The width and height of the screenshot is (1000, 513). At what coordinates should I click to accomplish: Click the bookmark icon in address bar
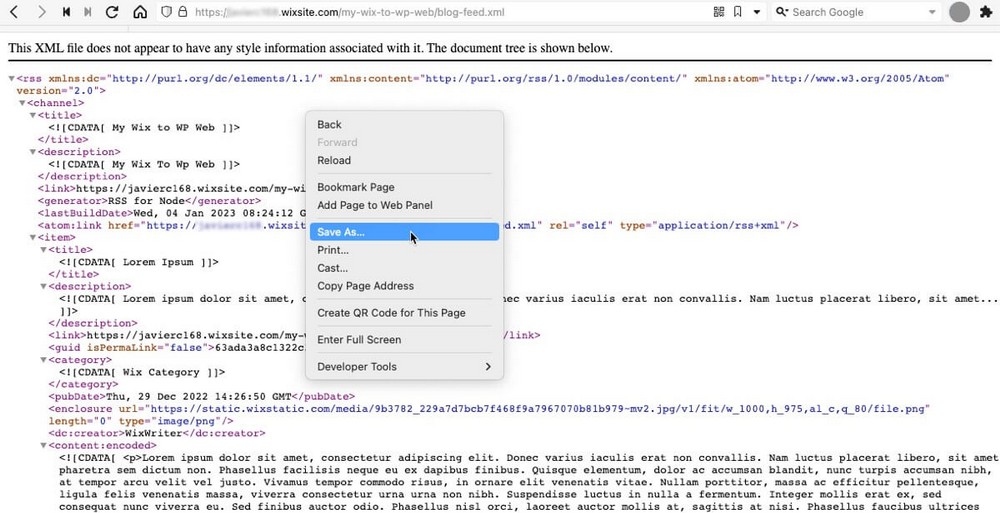737,12
